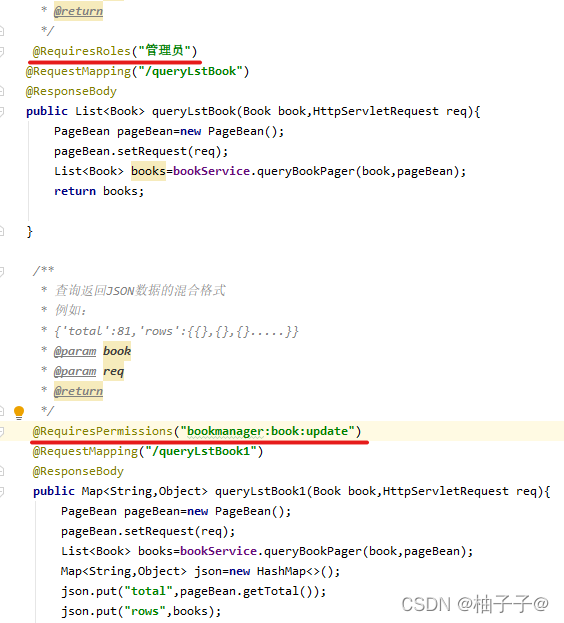This screenshot has width=564, height=623.
Task: Click @RequestMapping annotation above queryLstBook1
Action: click(85, 452)
